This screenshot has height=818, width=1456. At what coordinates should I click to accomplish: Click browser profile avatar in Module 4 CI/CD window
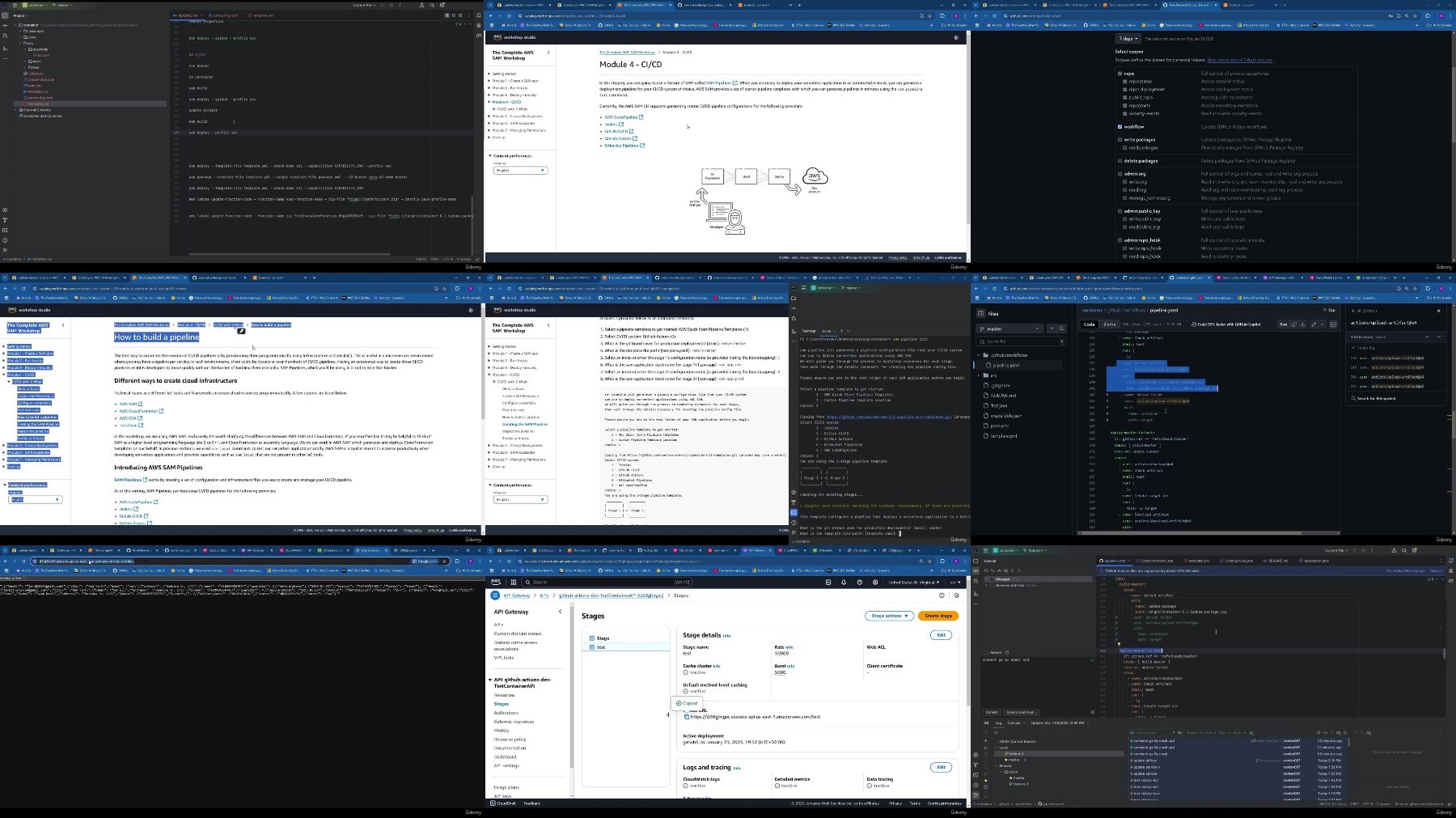click(x=955, y=15)
